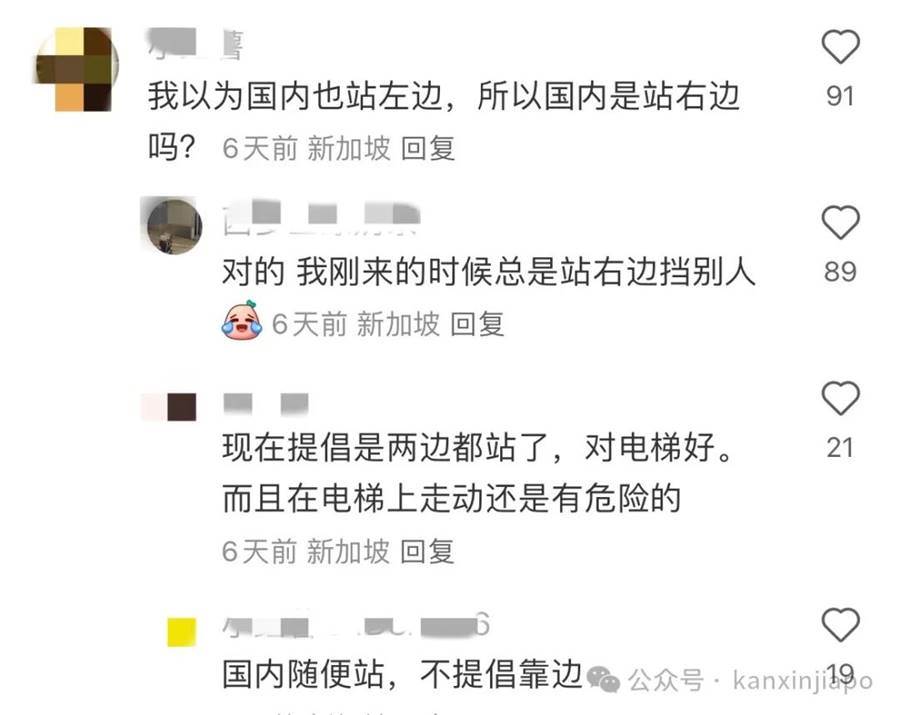Open username of the top commenter
Viewport: 900px width, 715px height.
point(195,44)
